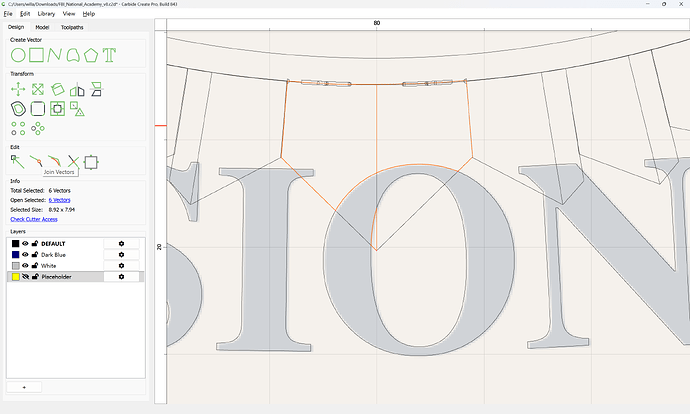Open settings gear for DEFAULT layer
The width and height of the screenshot is (690, 414).
click(121, 244)
